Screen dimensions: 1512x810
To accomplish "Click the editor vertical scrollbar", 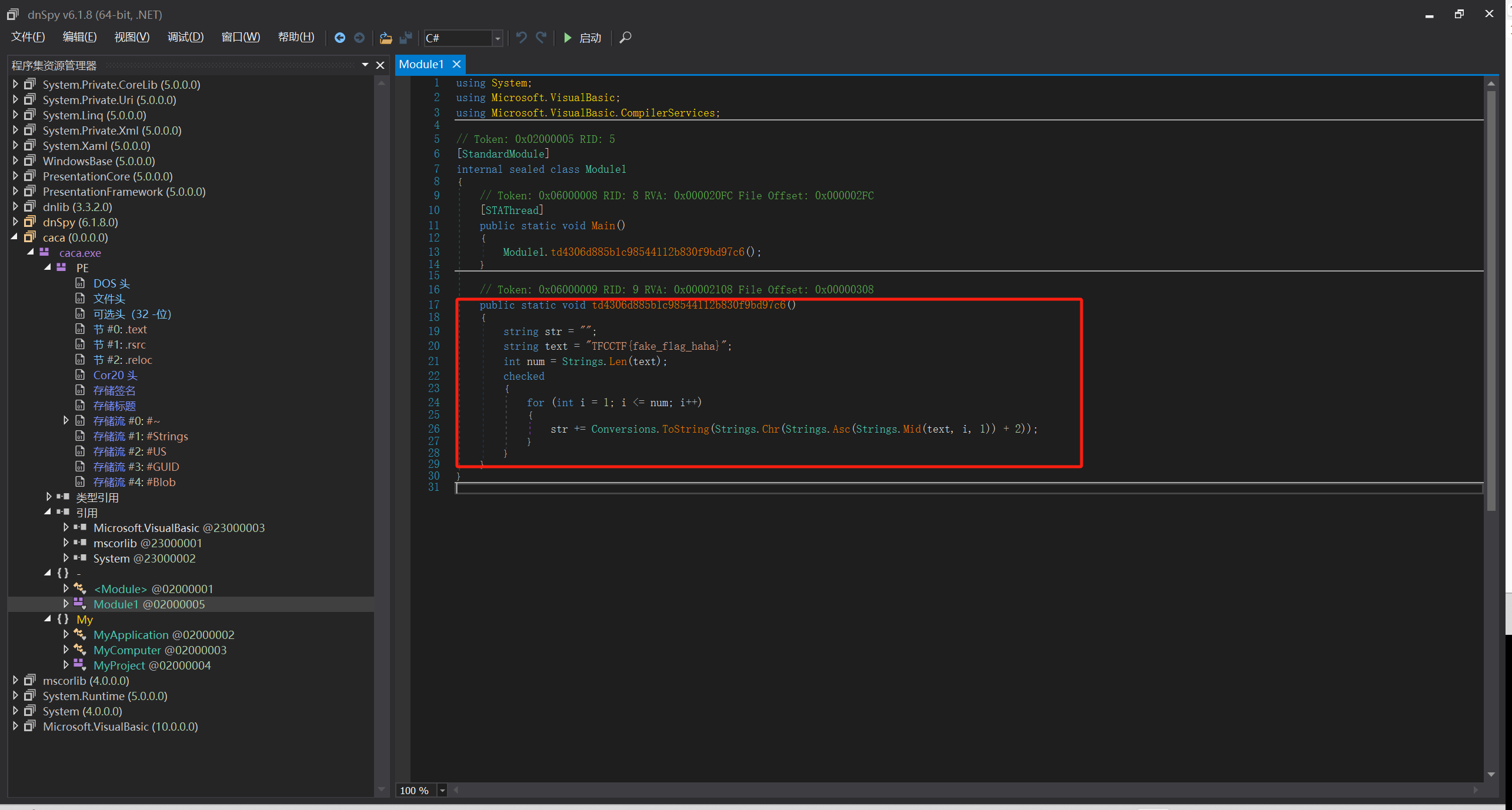I will (x=1490, y=294).
